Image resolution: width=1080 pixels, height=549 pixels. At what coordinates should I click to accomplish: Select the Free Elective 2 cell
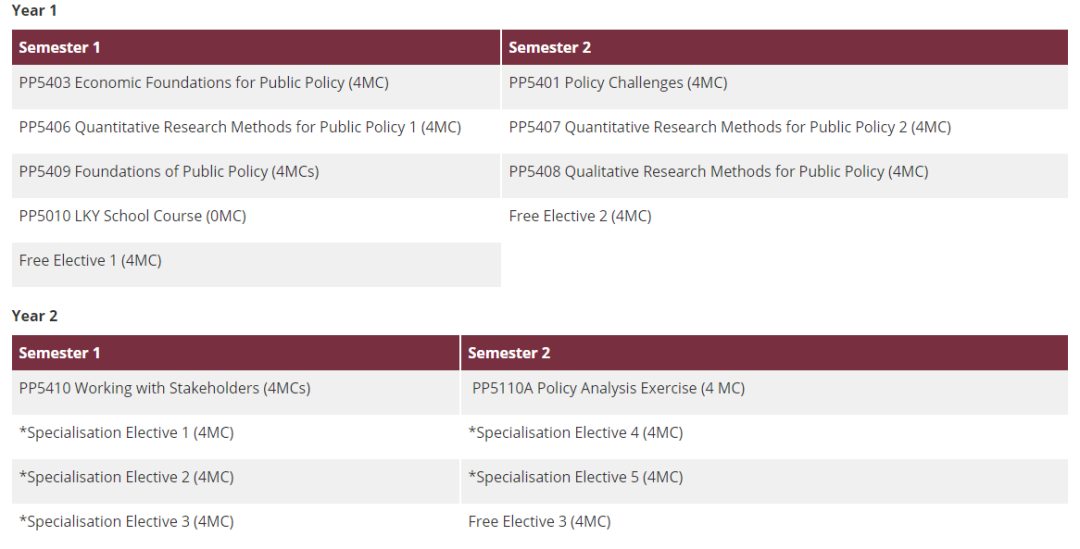tap(580, 216)
